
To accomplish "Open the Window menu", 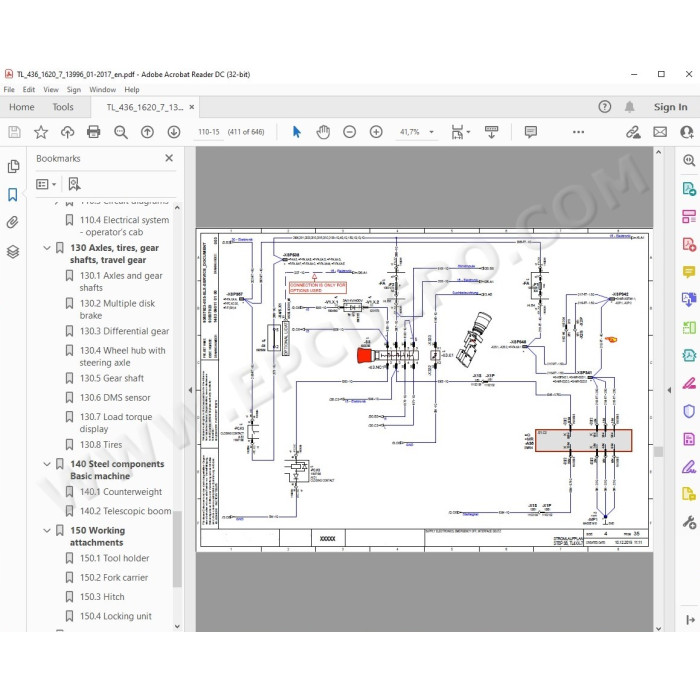I will [x=102, y=89].
